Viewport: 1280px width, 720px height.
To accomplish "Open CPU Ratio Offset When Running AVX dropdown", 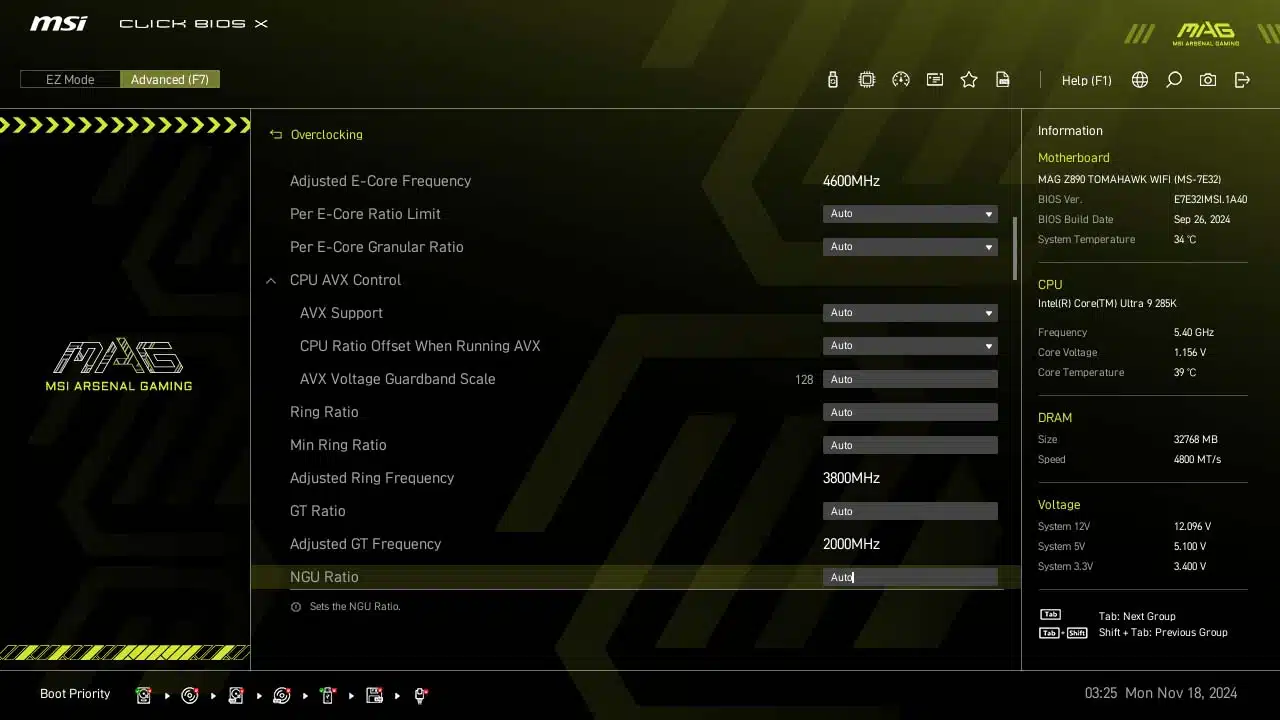I will click(x=910, y=346).
